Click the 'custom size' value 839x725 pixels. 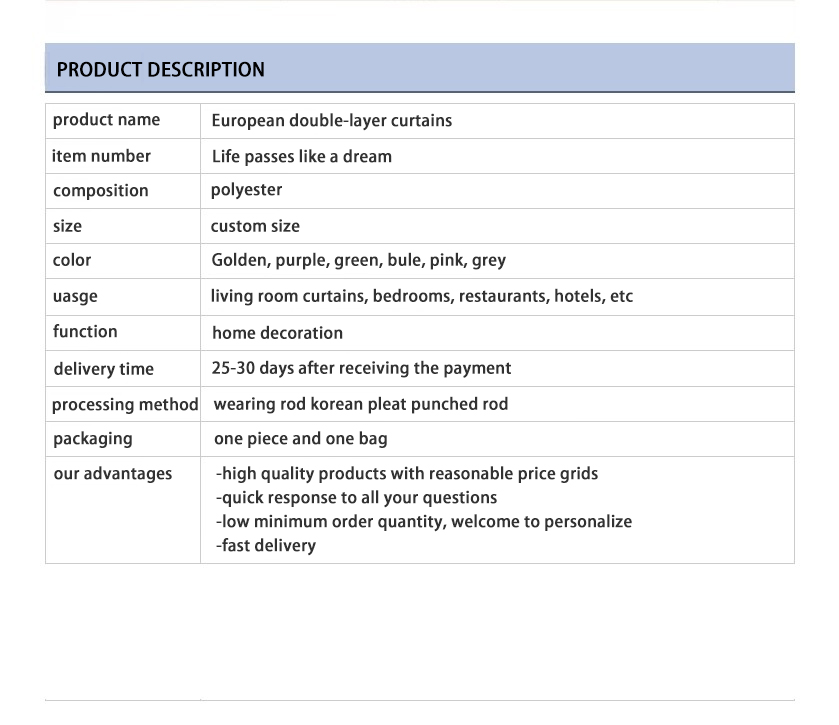(x=255, y=226)
